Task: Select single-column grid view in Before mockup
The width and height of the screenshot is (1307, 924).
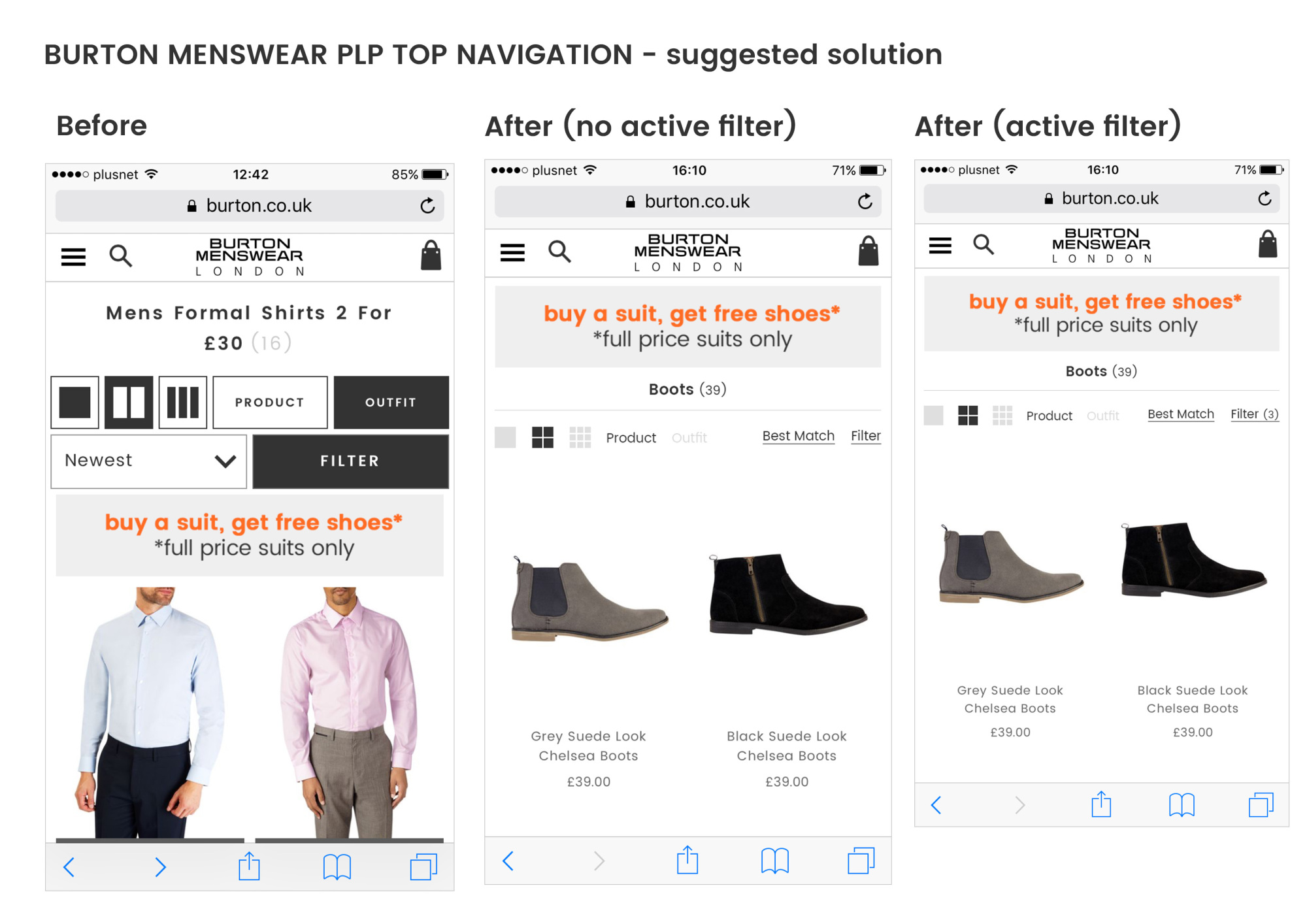Action: [75, 402]
